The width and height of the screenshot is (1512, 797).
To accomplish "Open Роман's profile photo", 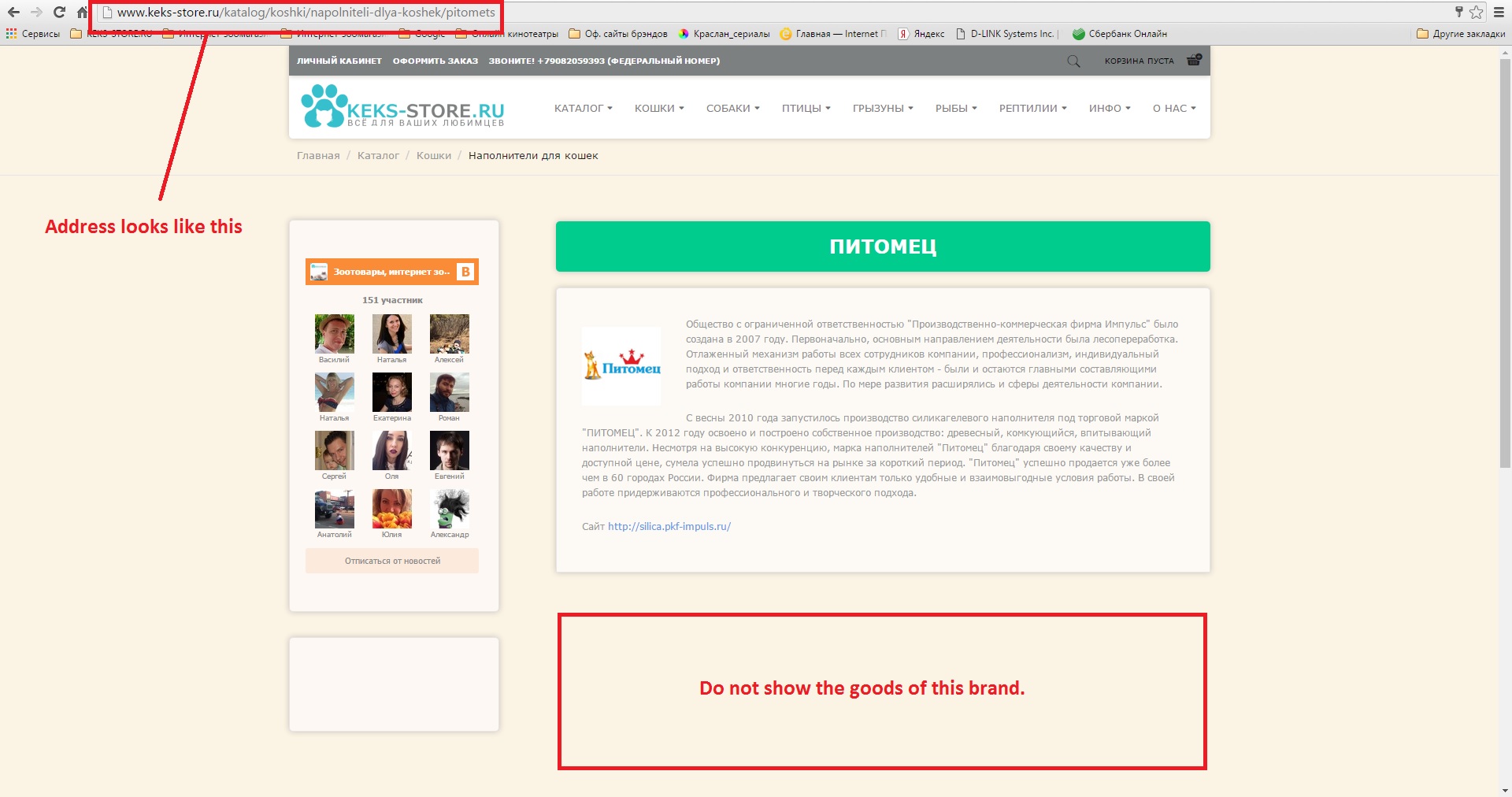I will click(x=449, y=392).
